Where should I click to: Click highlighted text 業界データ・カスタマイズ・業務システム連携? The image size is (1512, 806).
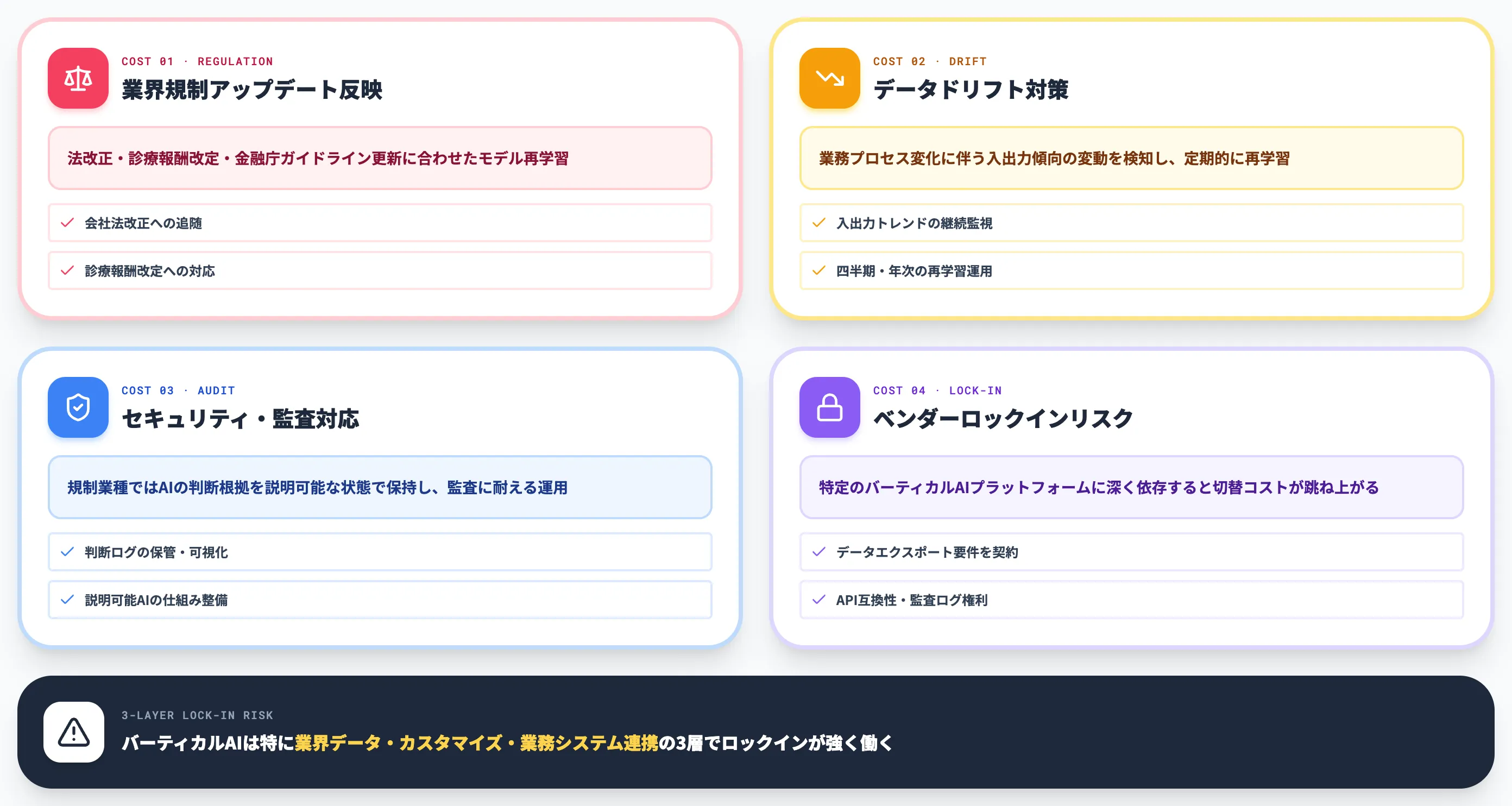477,742
